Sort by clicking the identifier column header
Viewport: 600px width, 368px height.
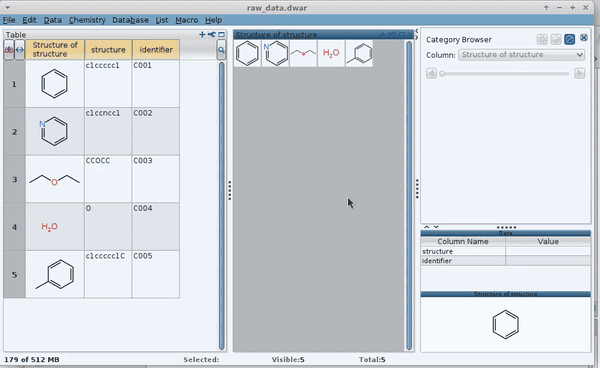click(156, 50)
